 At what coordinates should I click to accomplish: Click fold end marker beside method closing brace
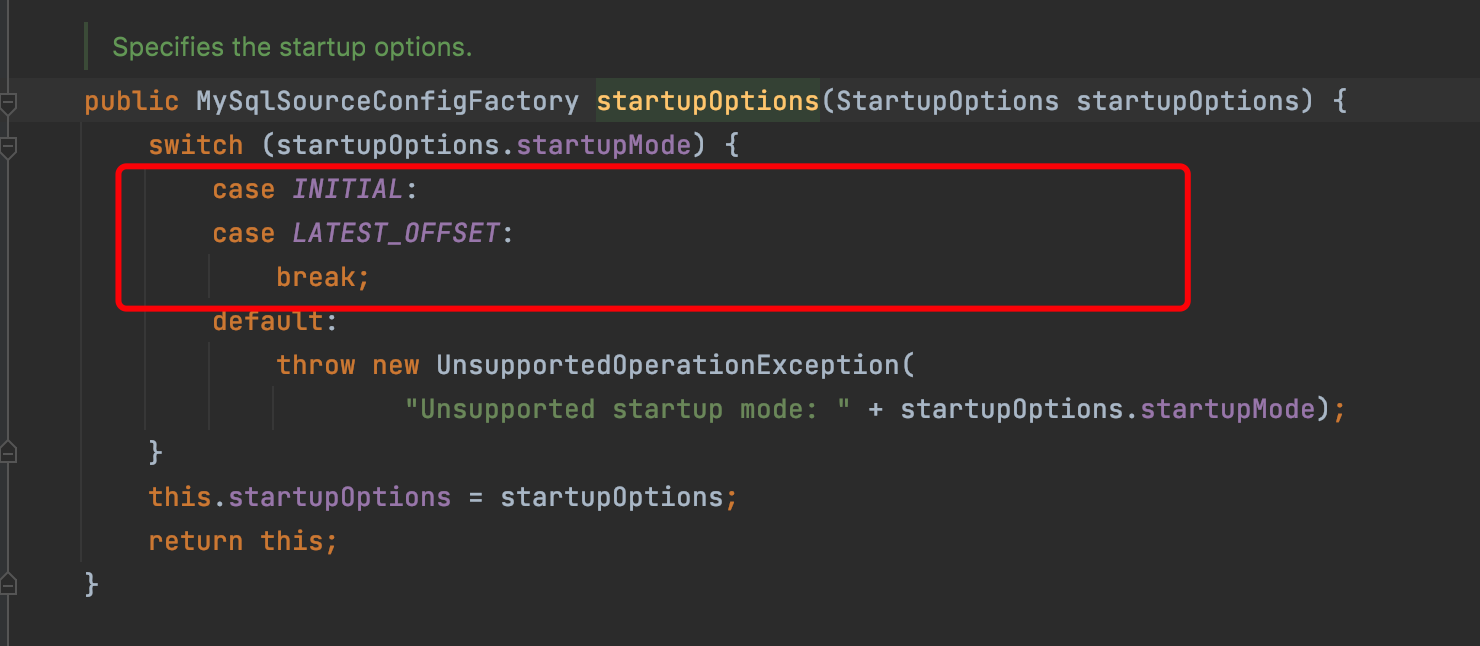(x=9, y=585)
